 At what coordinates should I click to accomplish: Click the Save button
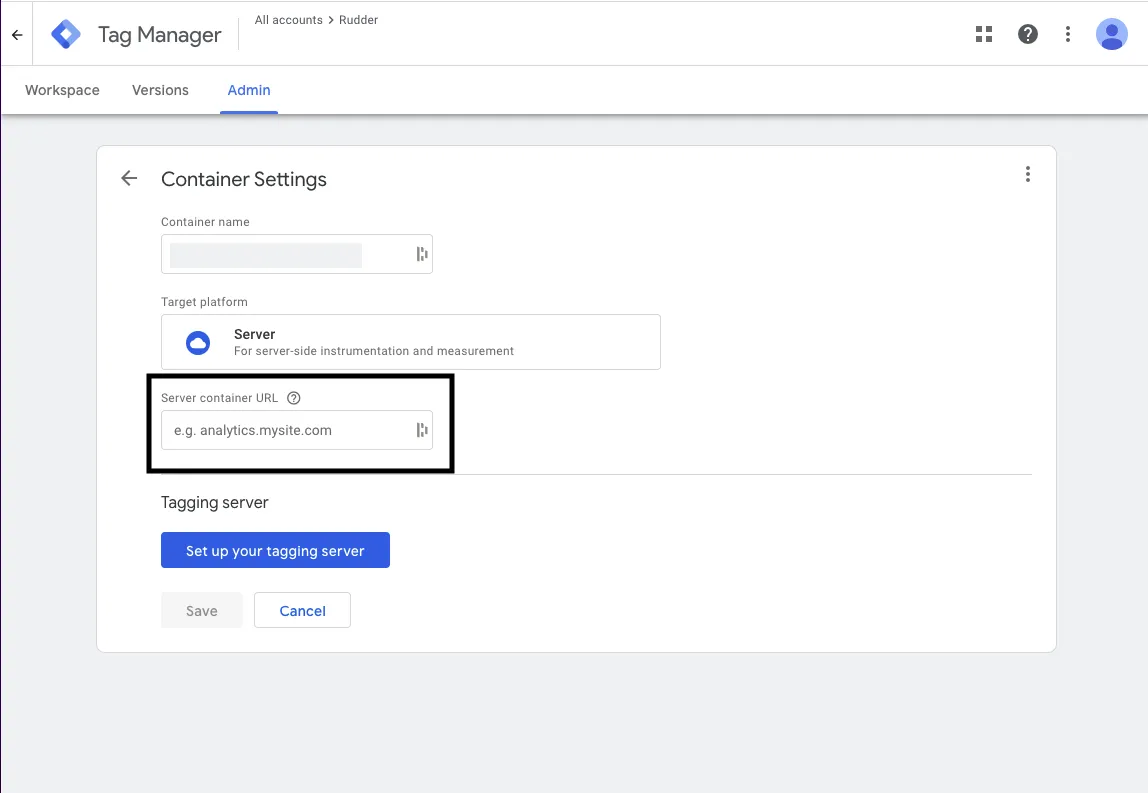[x=201, y=610]
